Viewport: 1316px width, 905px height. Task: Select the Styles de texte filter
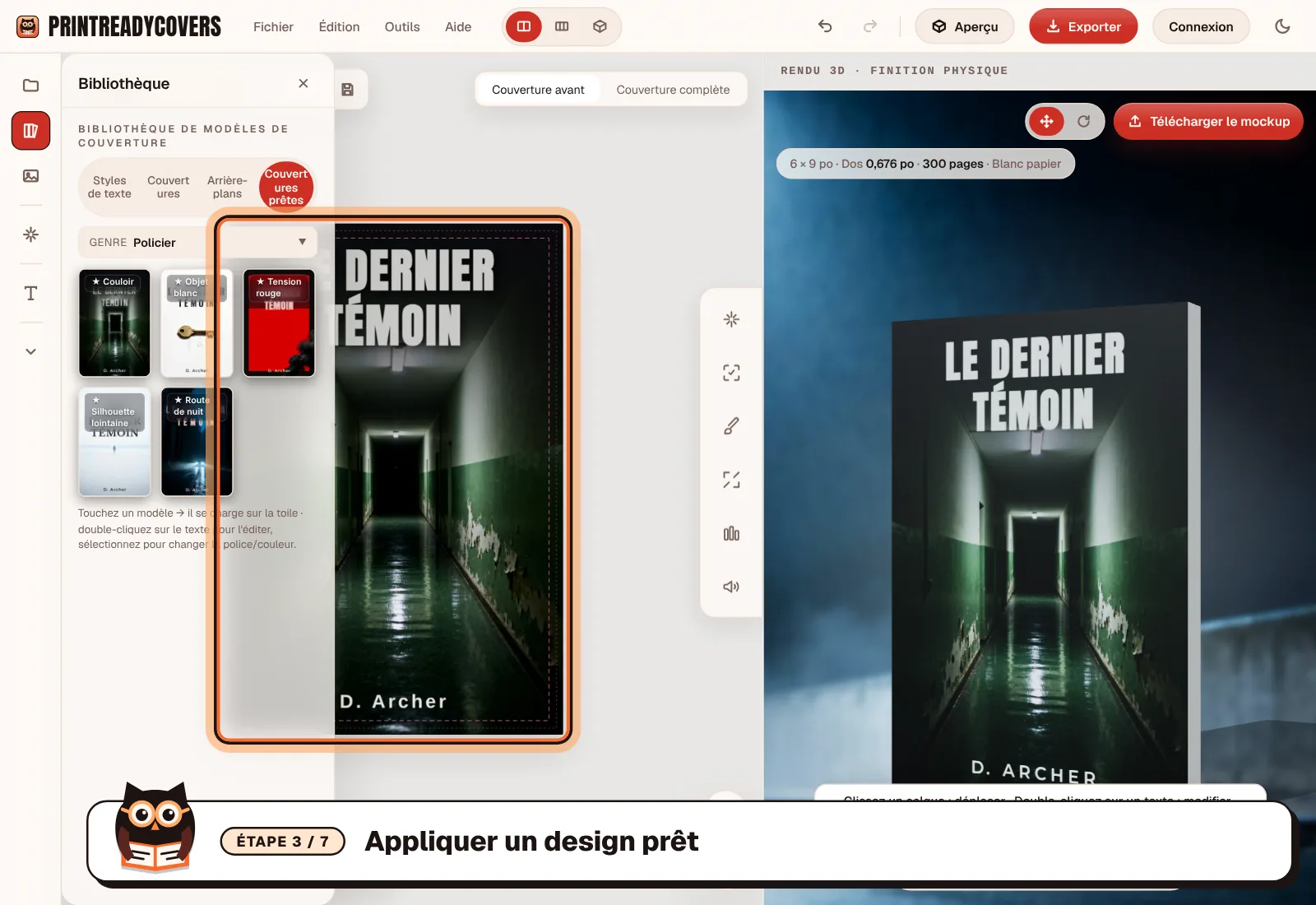tap(109, 187)
